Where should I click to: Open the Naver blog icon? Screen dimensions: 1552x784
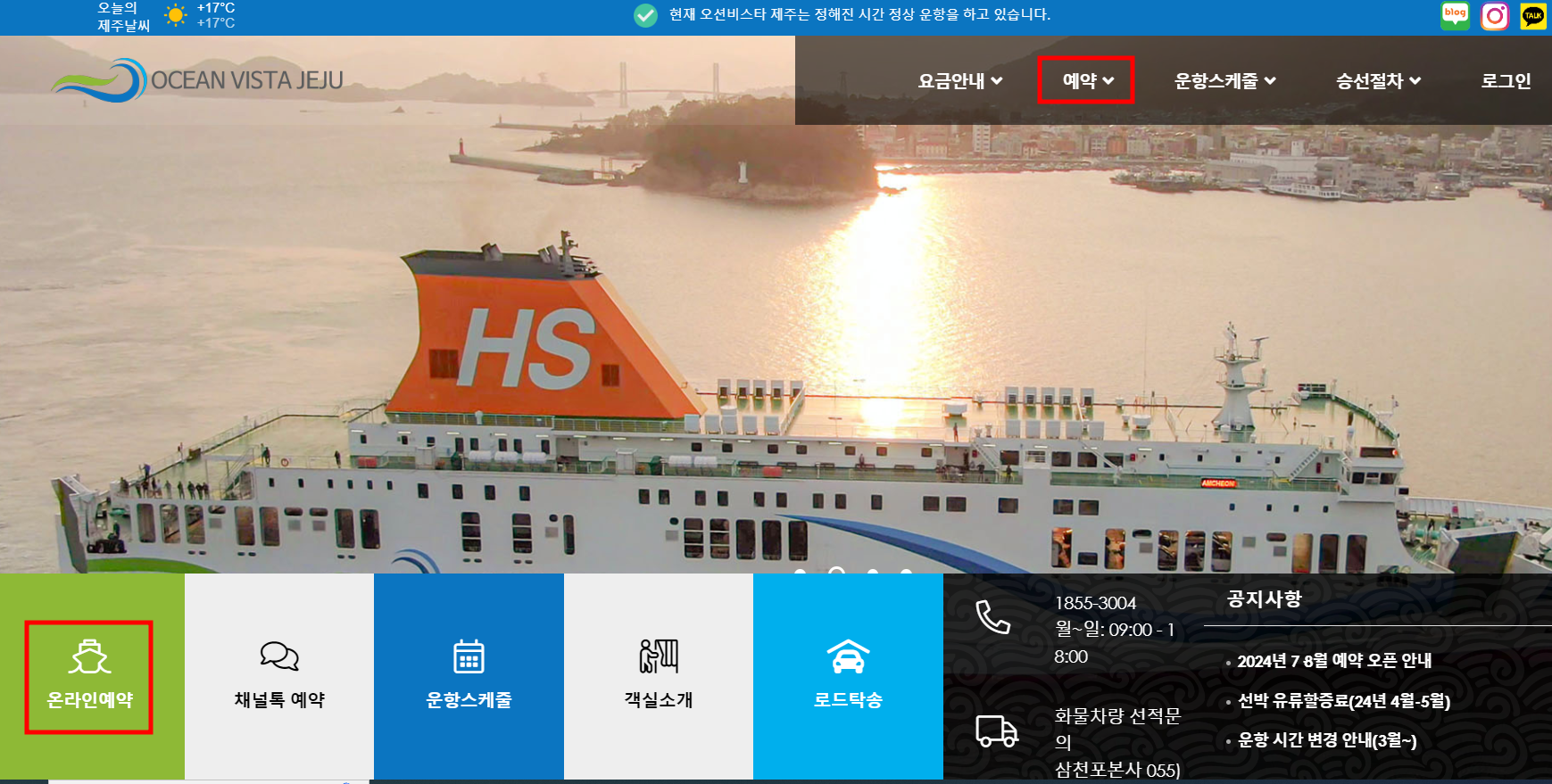point(1455,16)
